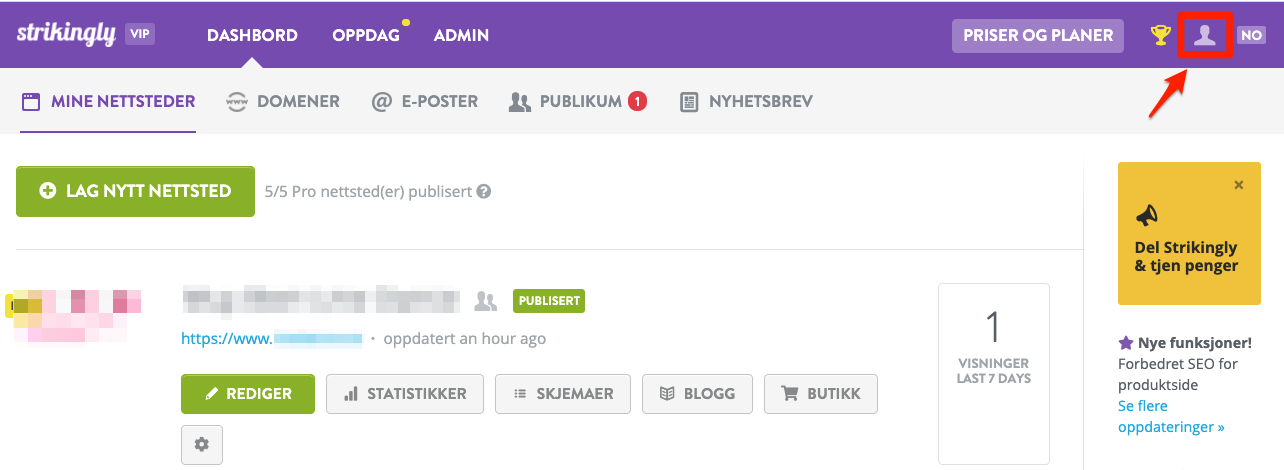The image size is (1284, 470).
Task: Click the REDIGER button
Action: (x=248, y=394)
